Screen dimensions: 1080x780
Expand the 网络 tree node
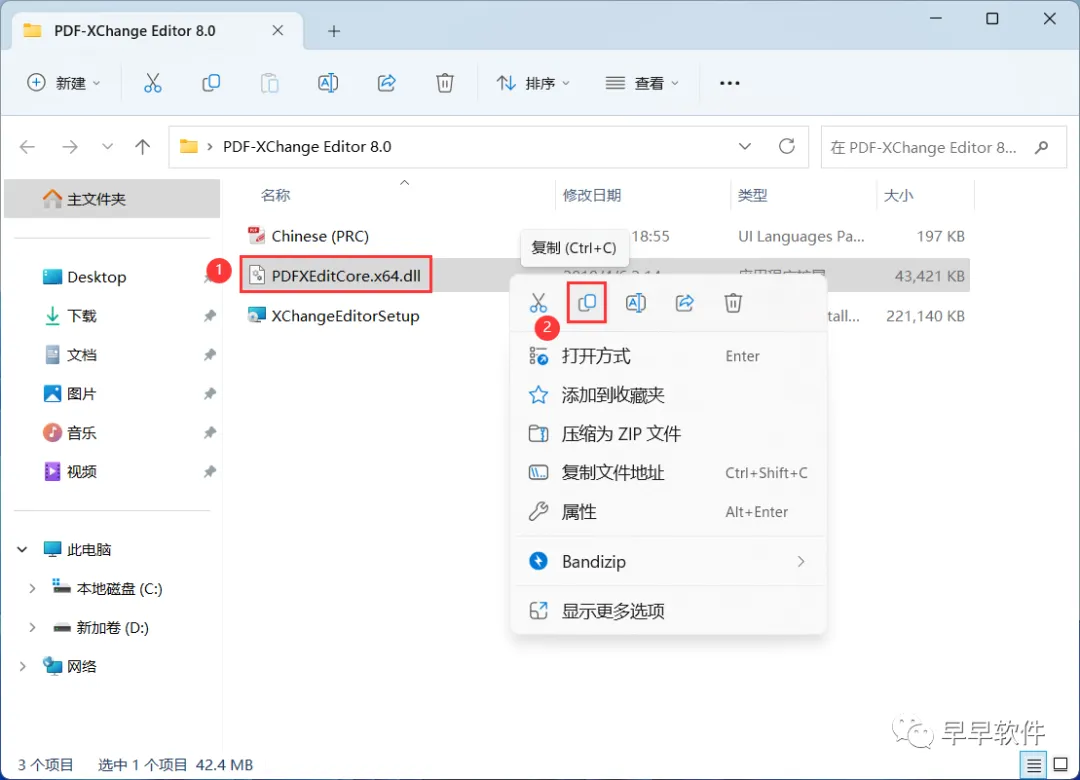(22, 666)
